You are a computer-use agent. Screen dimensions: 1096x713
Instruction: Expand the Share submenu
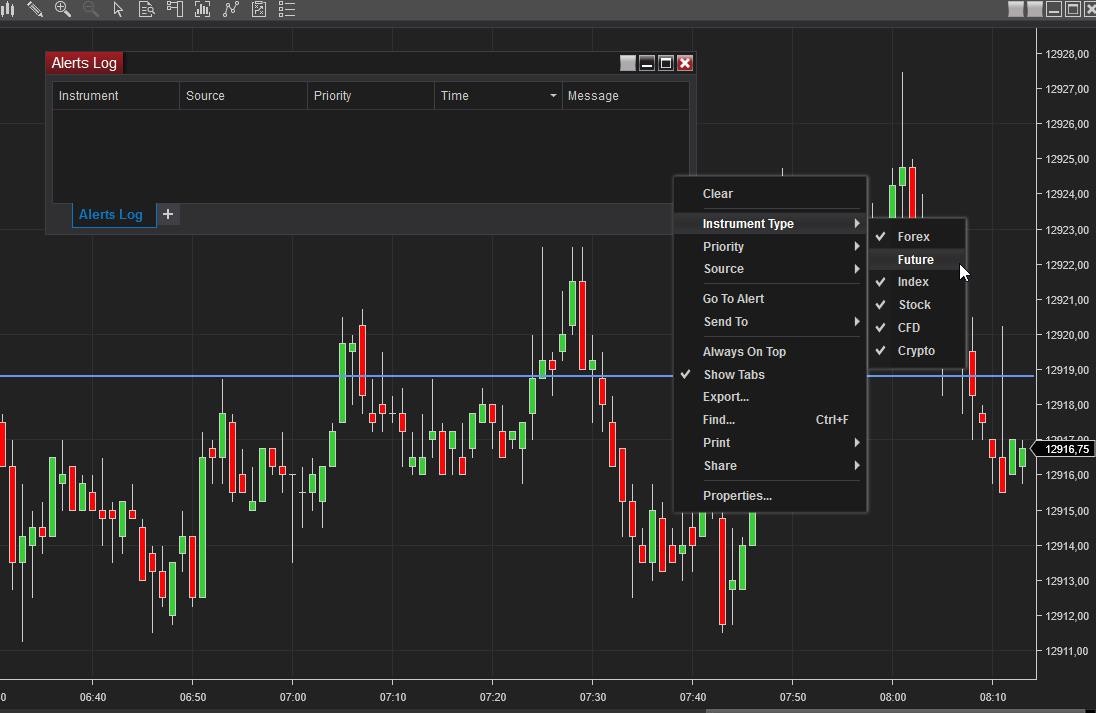(770, 466)
